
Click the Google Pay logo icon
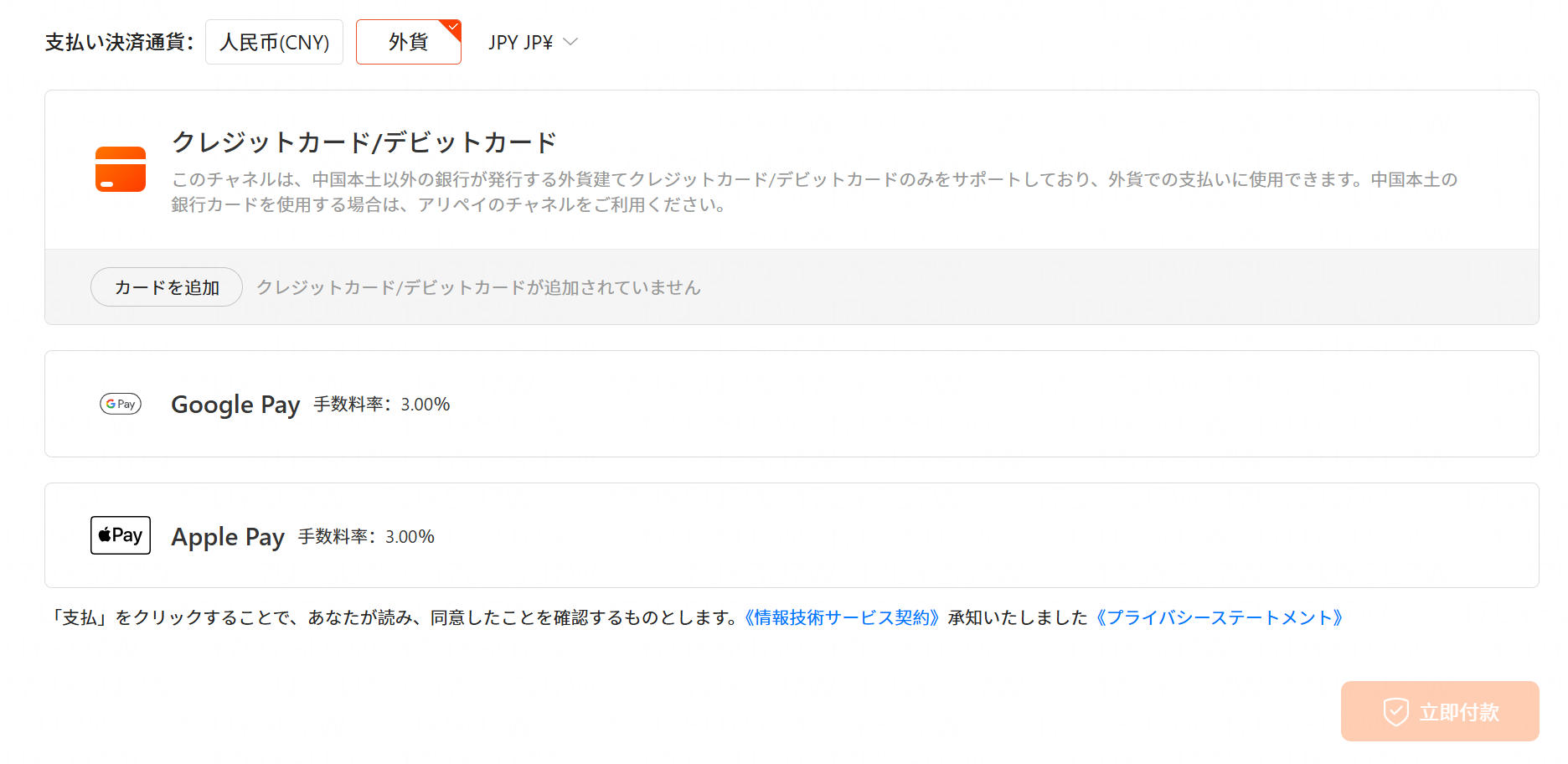(x=121, y=404)
